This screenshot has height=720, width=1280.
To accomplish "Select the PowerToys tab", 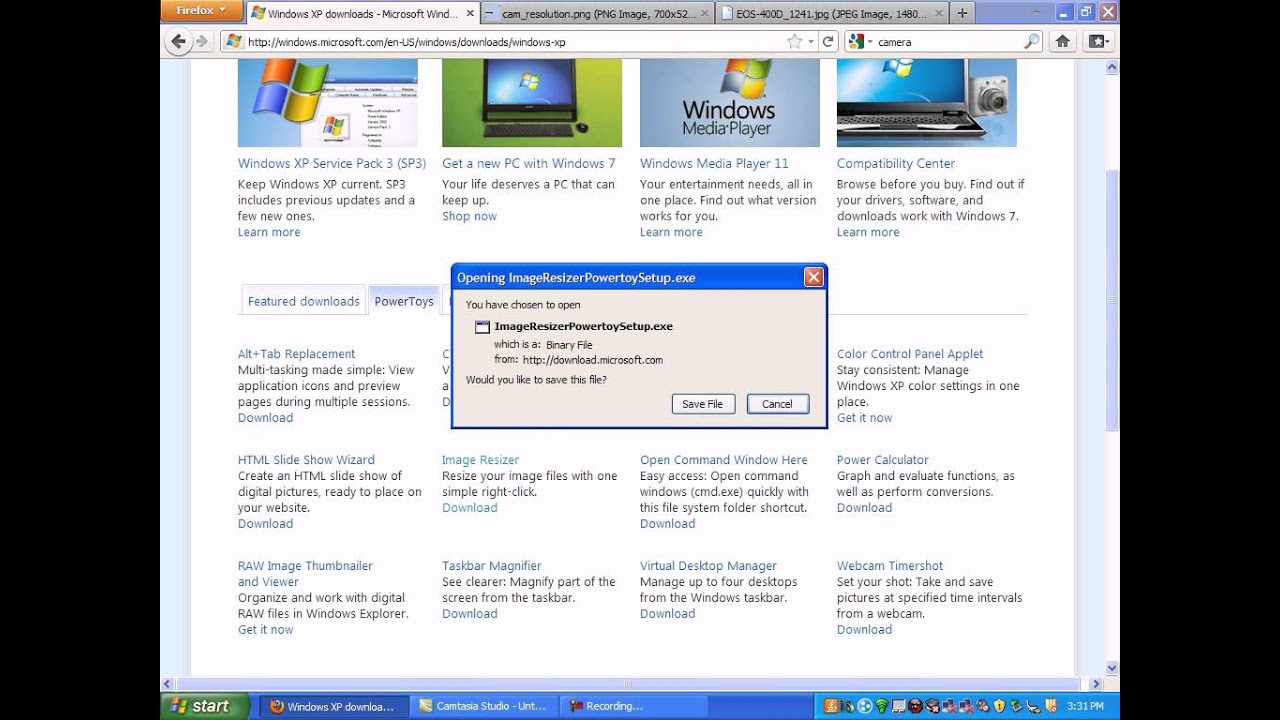I will click(x=404, y=301).
